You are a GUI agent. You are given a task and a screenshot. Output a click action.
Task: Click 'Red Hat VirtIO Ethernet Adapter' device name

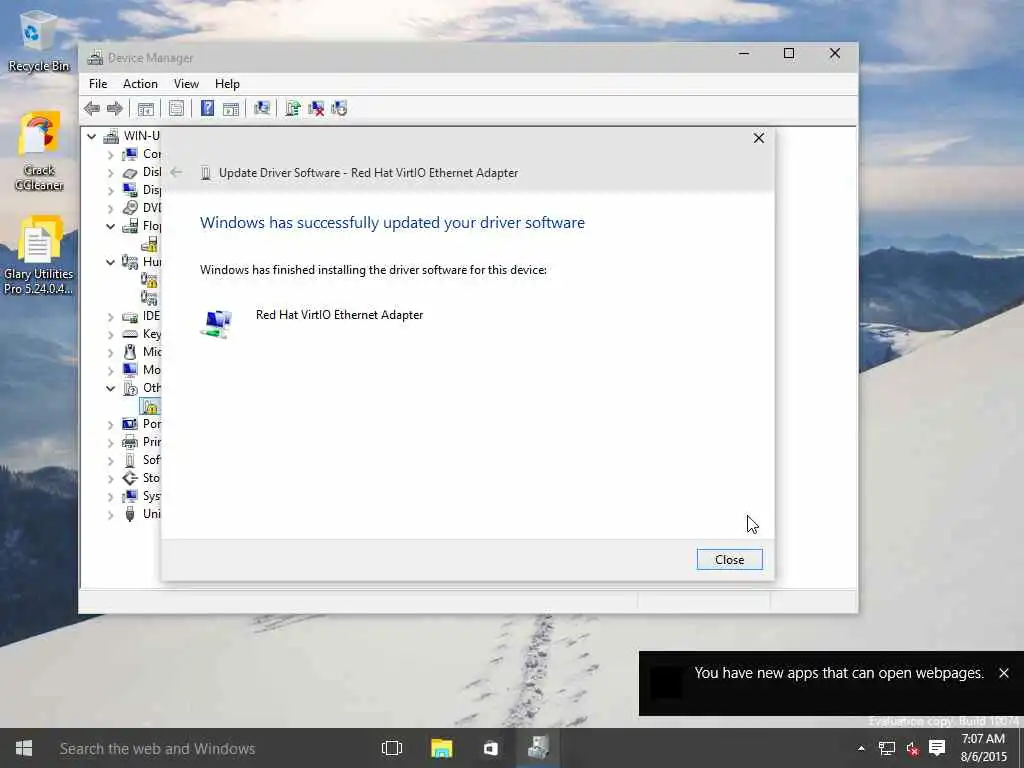click(339, 315)
